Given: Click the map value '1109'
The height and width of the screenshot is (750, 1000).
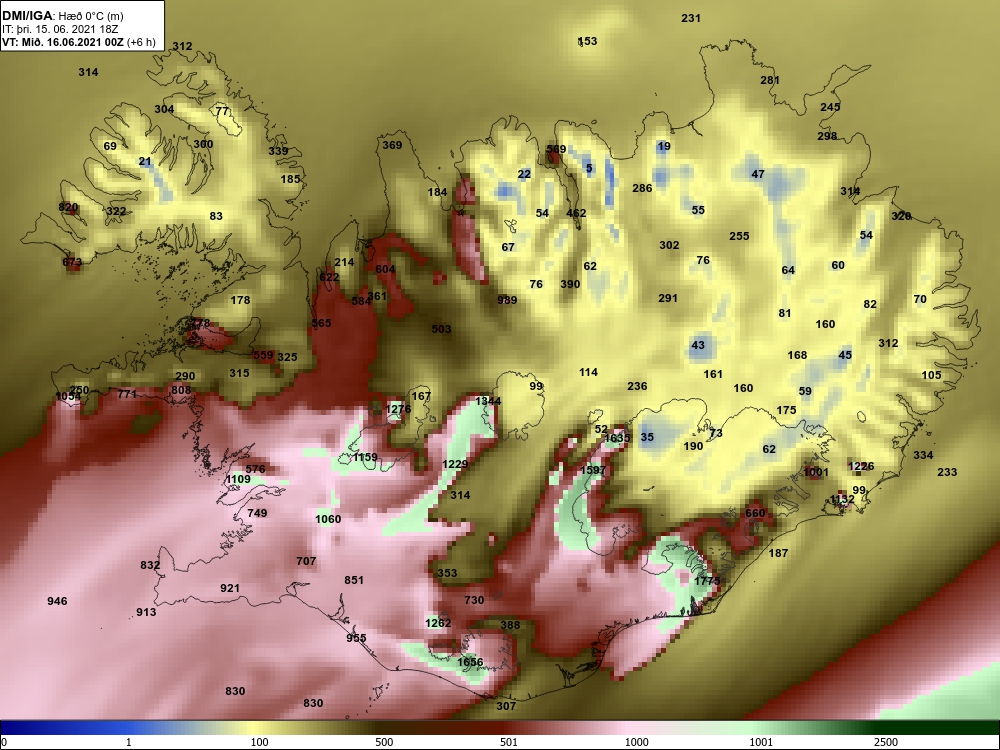Looking at the screenshot, I should point(239,479).
